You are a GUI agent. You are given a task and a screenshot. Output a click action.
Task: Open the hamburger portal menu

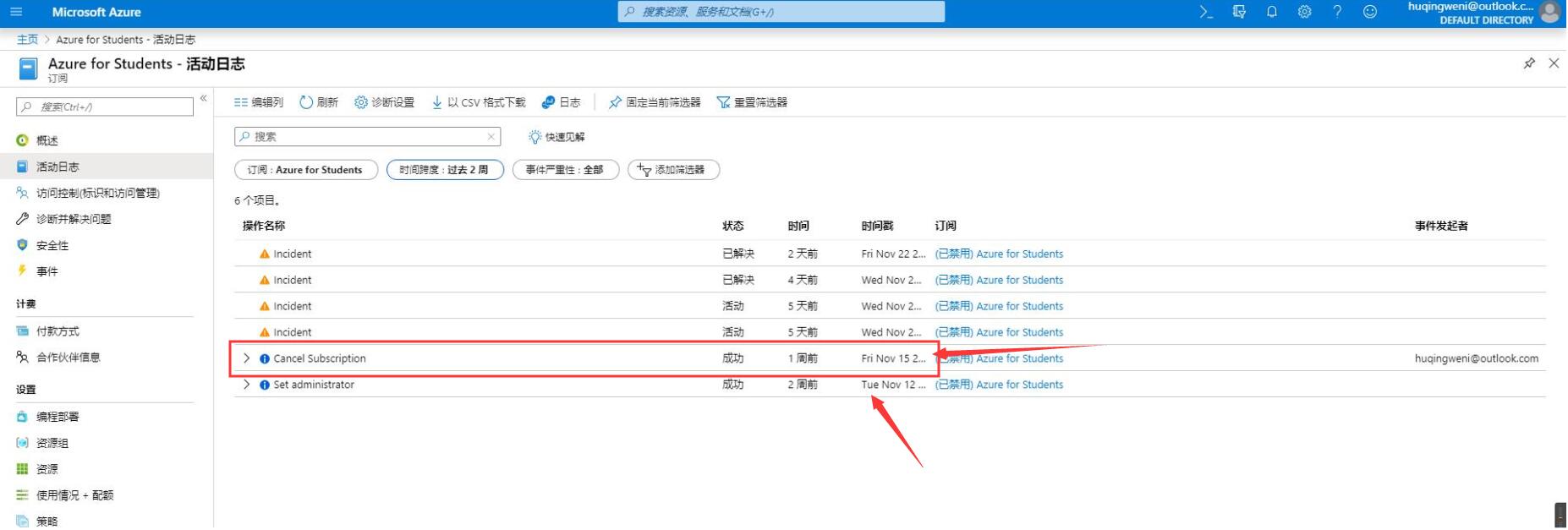(16, 12)
